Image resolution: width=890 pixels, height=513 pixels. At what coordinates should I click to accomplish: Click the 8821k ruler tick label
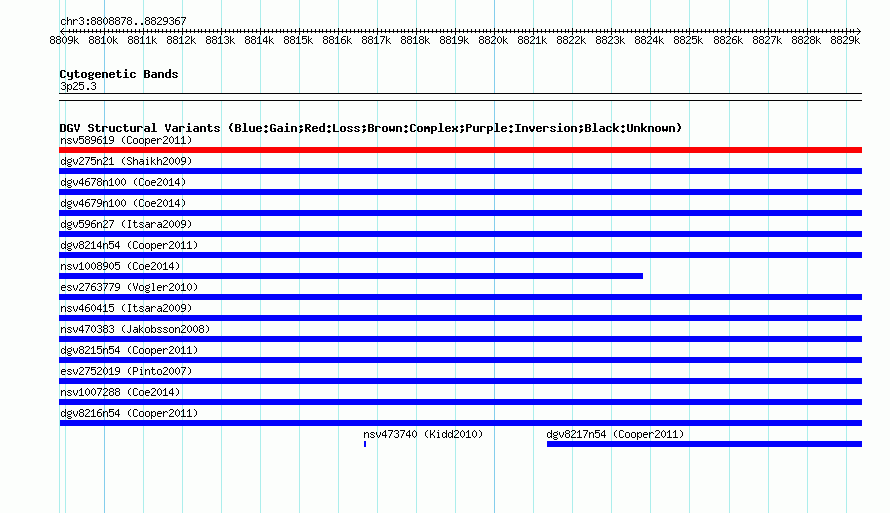point(532,40)
